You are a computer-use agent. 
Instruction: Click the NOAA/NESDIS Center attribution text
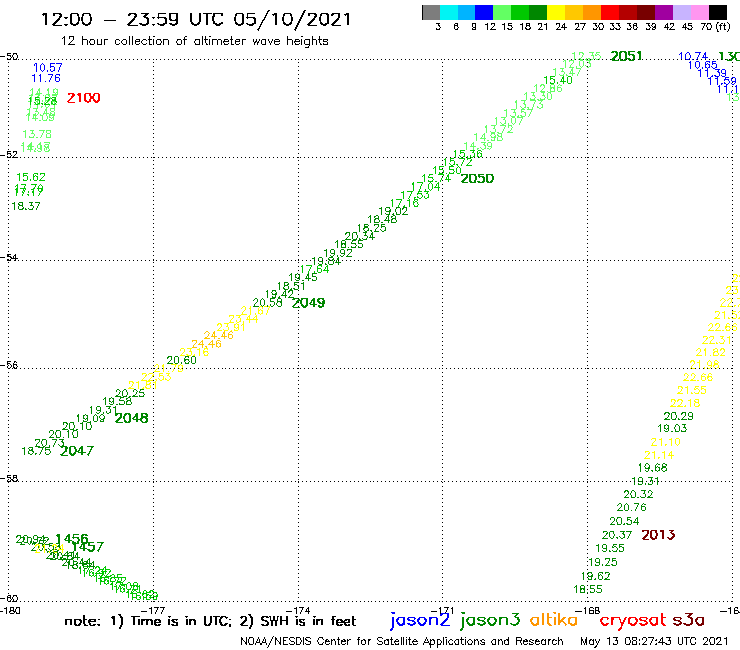(x=402, y=642)
